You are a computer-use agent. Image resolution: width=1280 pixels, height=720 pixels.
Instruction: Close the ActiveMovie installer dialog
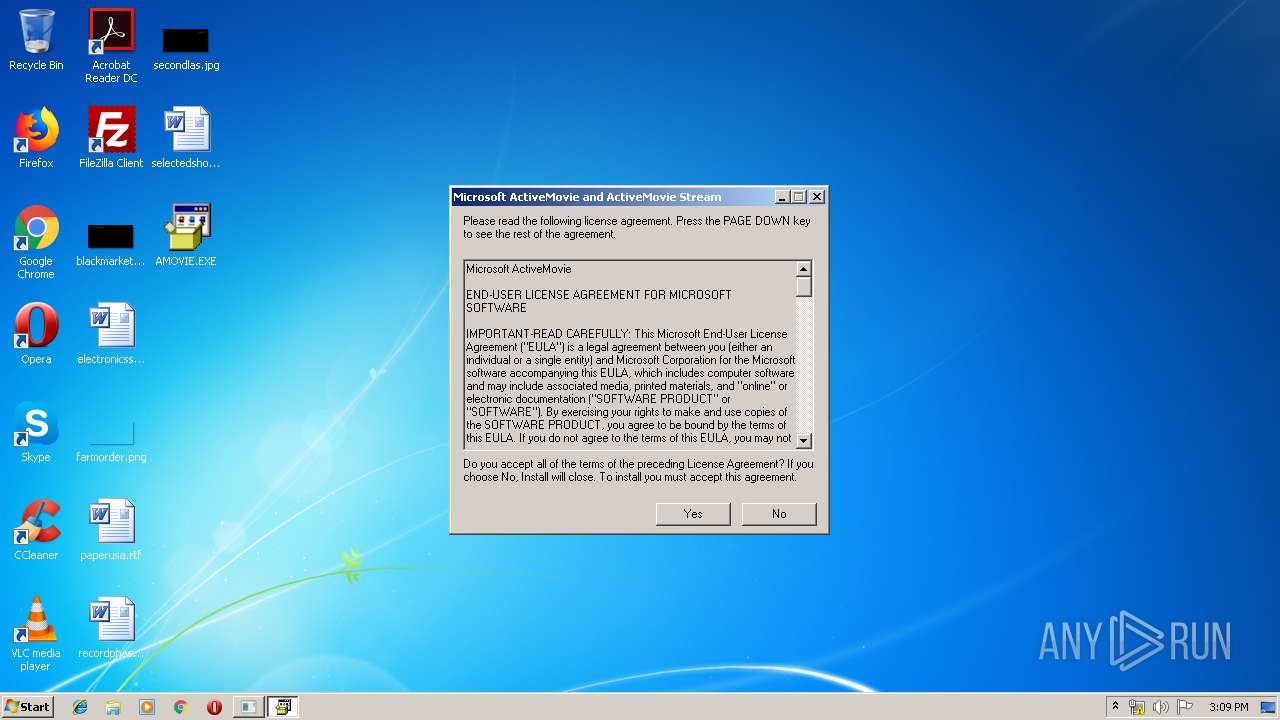point(817,197)
